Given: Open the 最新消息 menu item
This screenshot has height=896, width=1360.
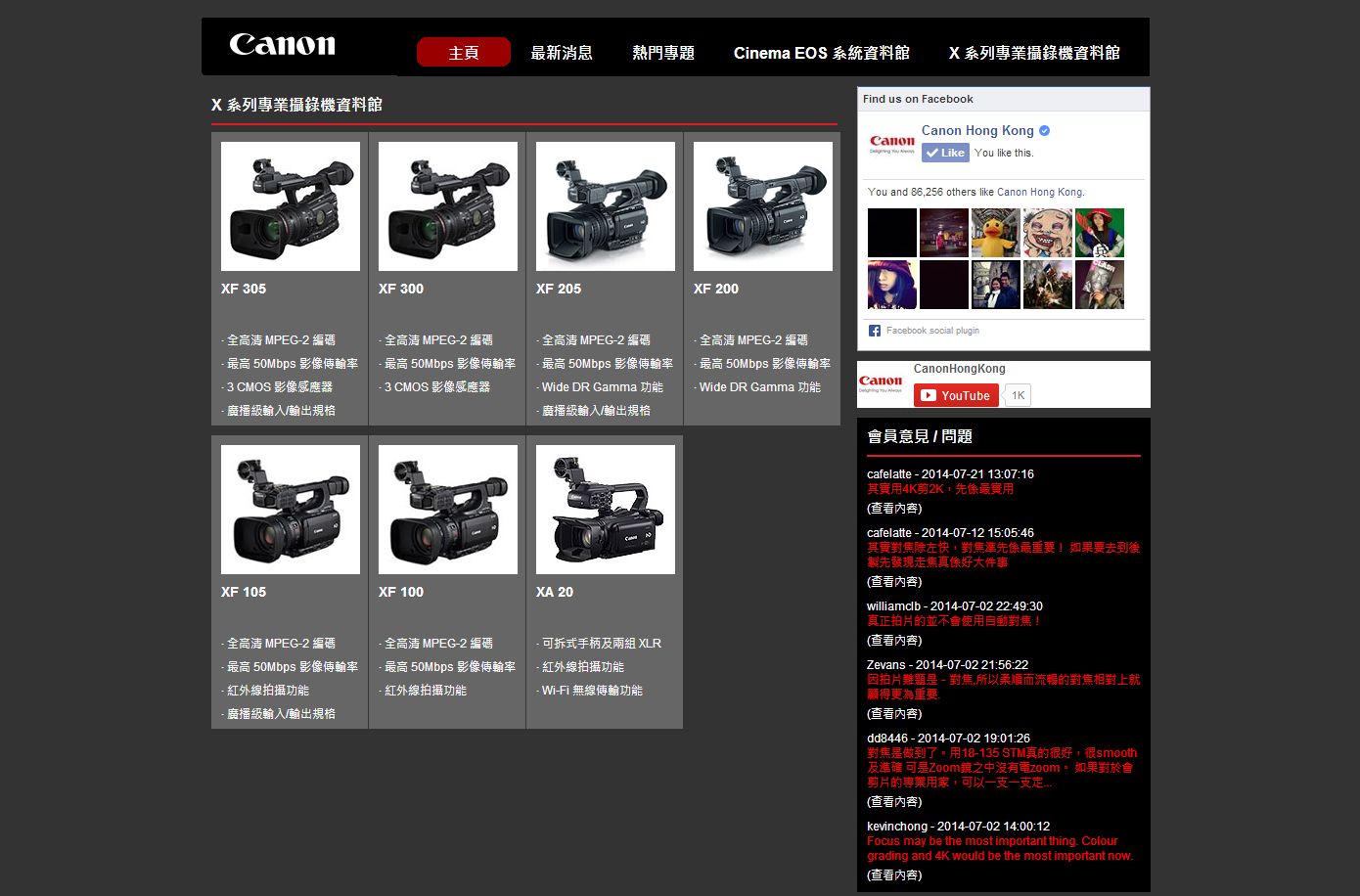Looking at the screenshot, I should tap(562, 53).
